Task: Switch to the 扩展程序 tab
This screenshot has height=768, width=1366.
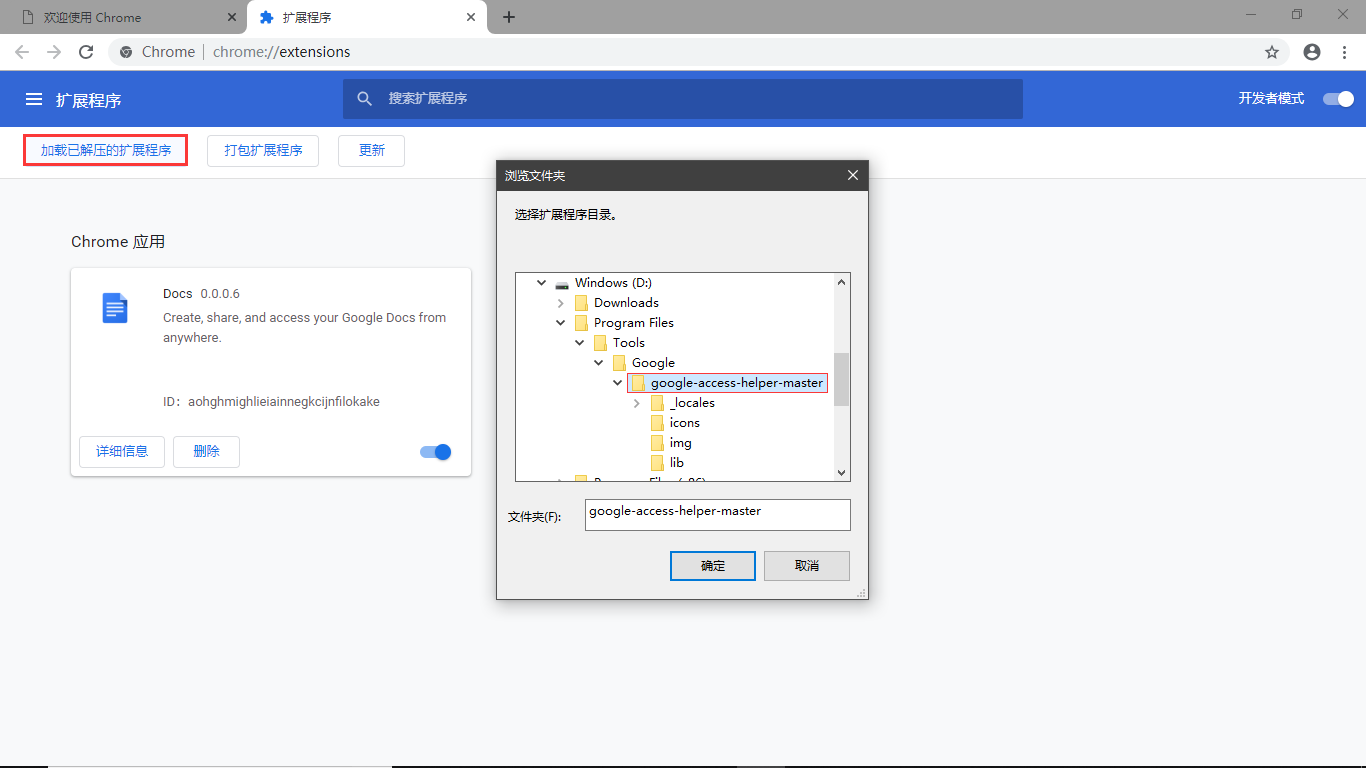Action: (x=365, y=18)
